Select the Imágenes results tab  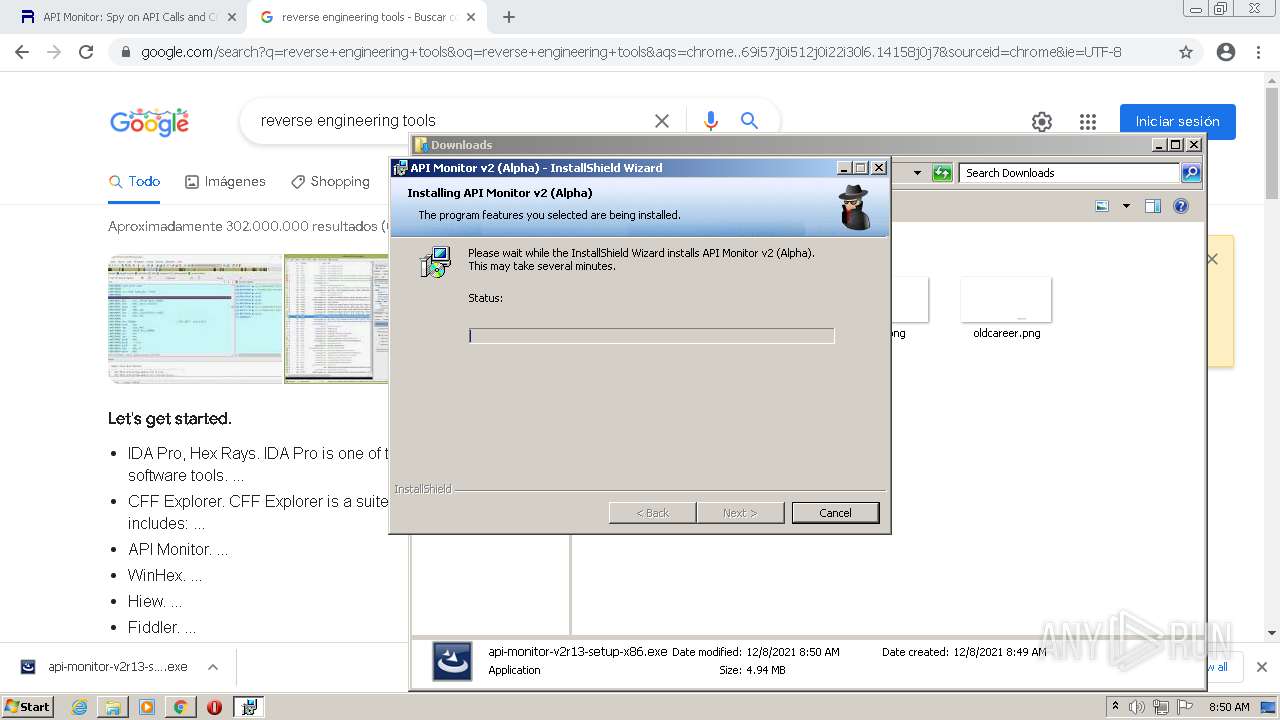pos(225,181)
